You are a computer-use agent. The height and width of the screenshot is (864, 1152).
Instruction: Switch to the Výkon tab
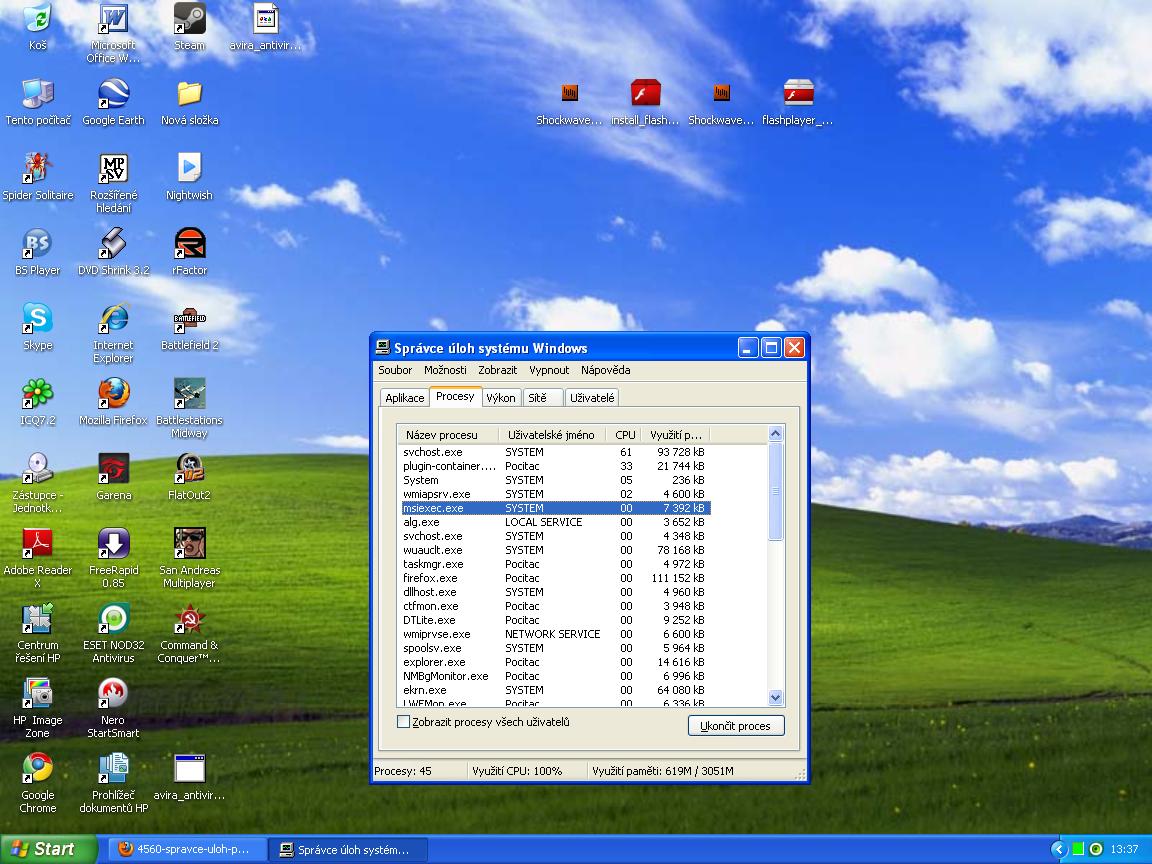(x=500, y=398)
